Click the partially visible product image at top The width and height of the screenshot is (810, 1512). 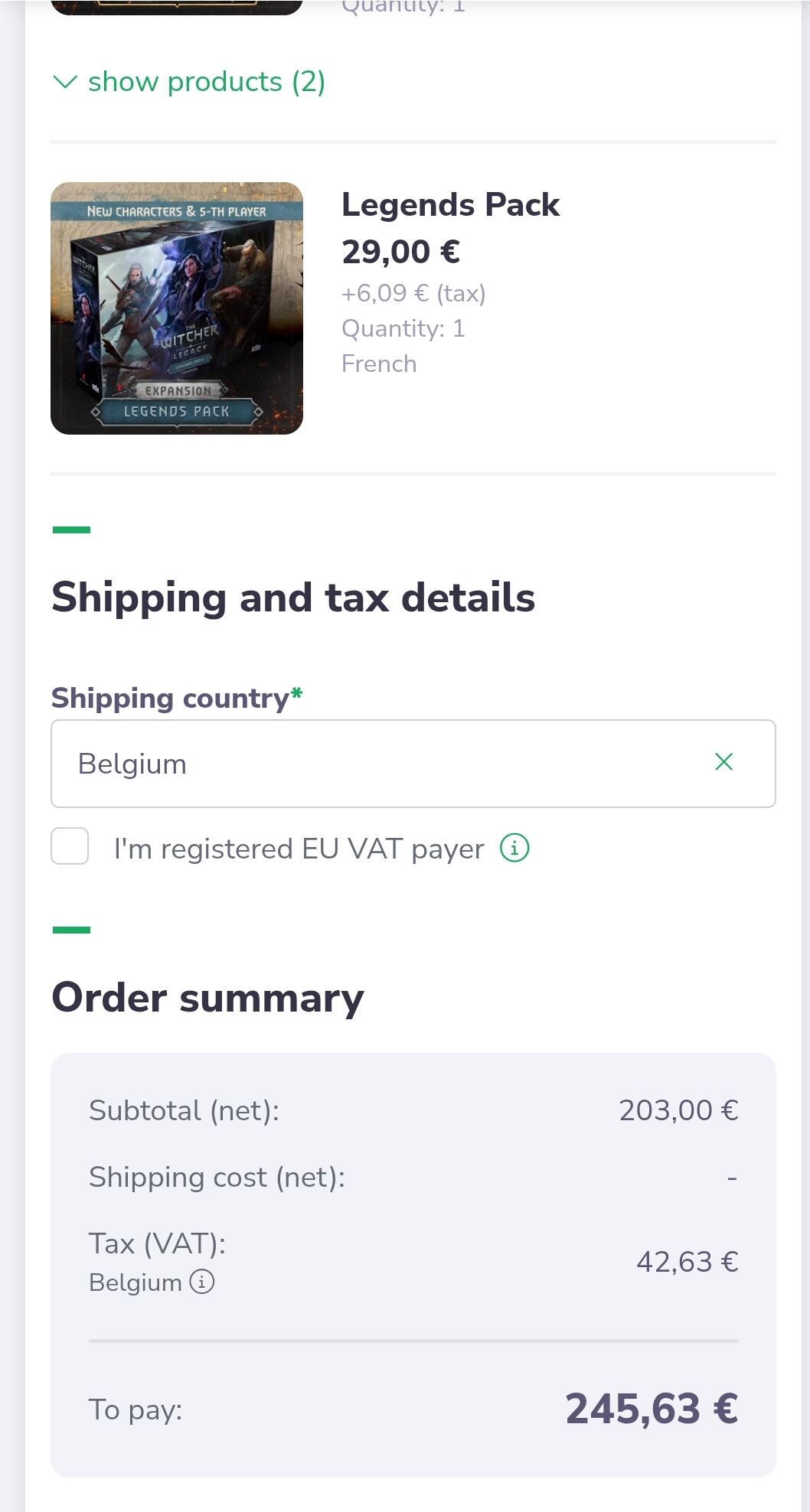click(x=177, y=6)
